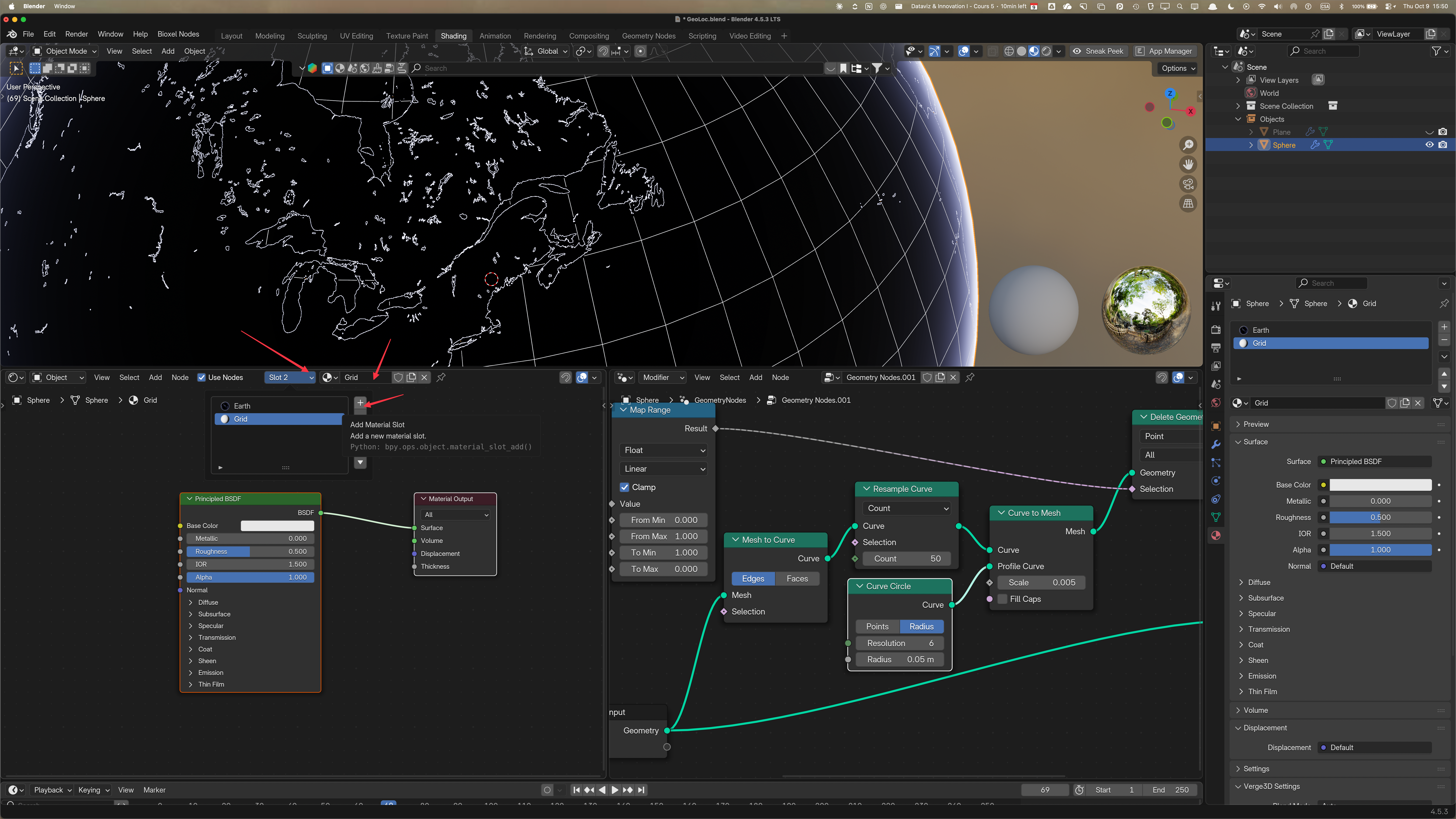Image resolution: width=1456 pixels, height=819 pixels.
Task: Set Curve Circle mode to Points
Action: [x=877, y=627]
